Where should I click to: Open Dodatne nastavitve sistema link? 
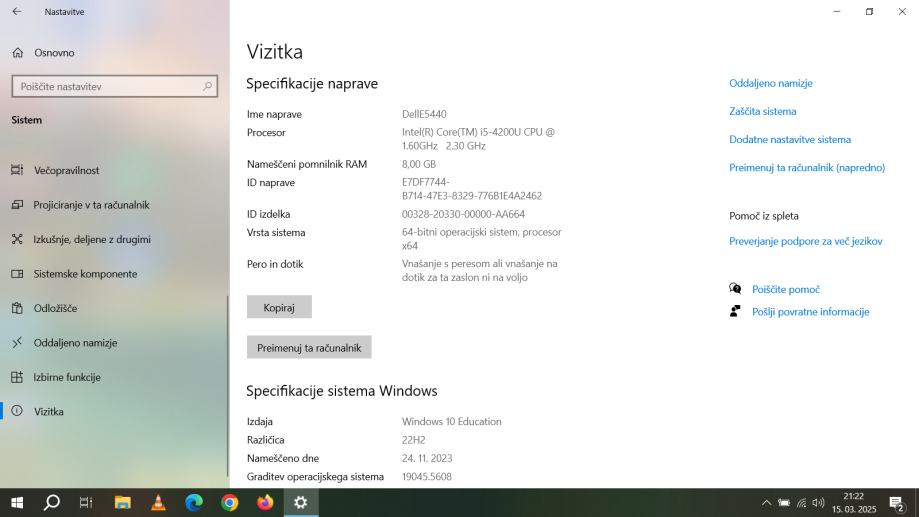coord(790,140)
